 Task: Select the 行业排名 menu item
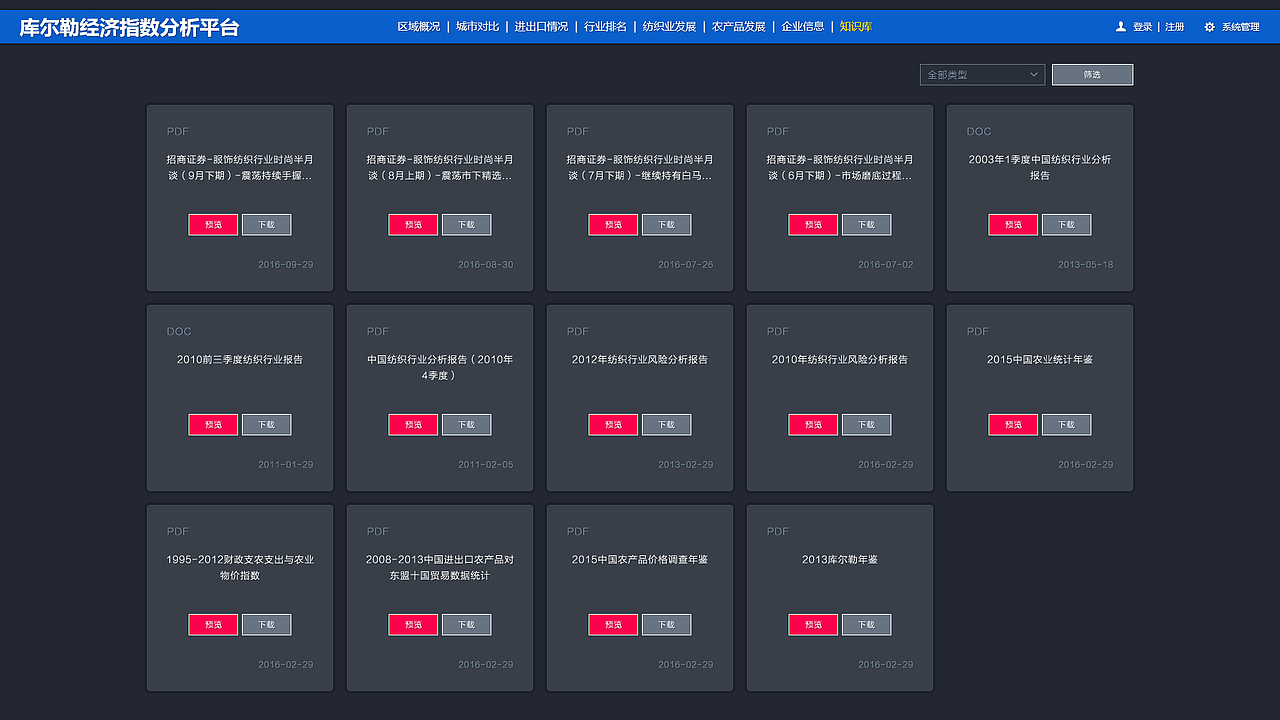coord(608,27)
